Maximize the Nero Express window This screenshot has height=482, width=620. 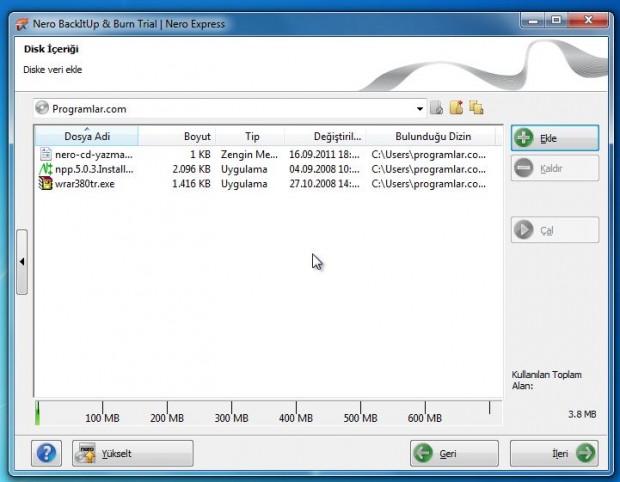coord(556,20)
